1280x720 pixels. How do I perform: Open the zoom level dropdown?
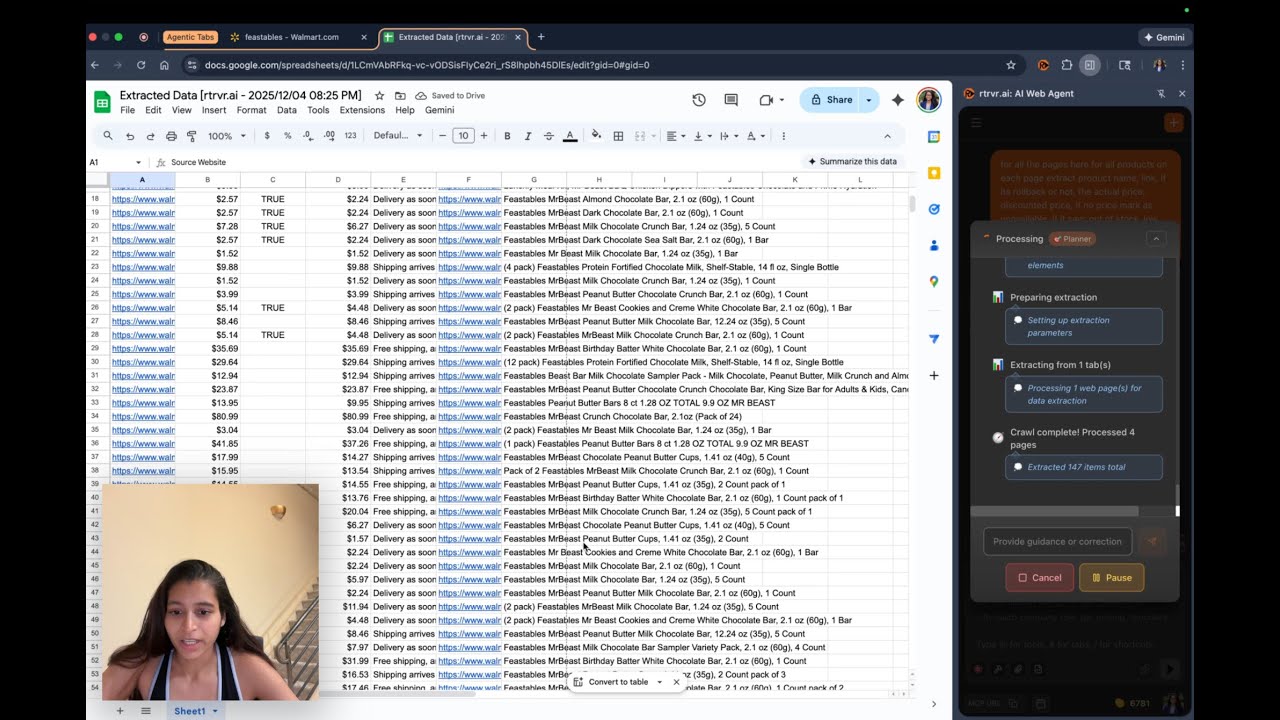[x=227, y=136]
